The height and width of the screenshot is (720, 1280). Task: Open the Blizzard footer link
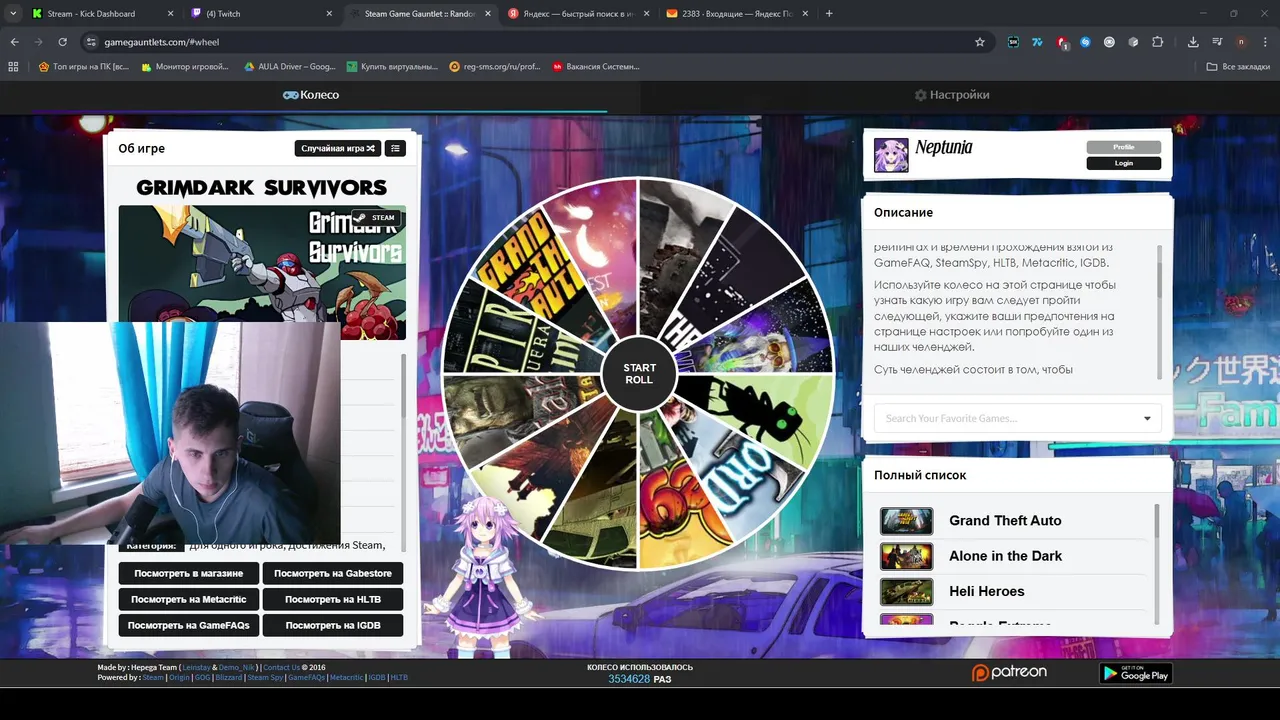pos(228,677)
